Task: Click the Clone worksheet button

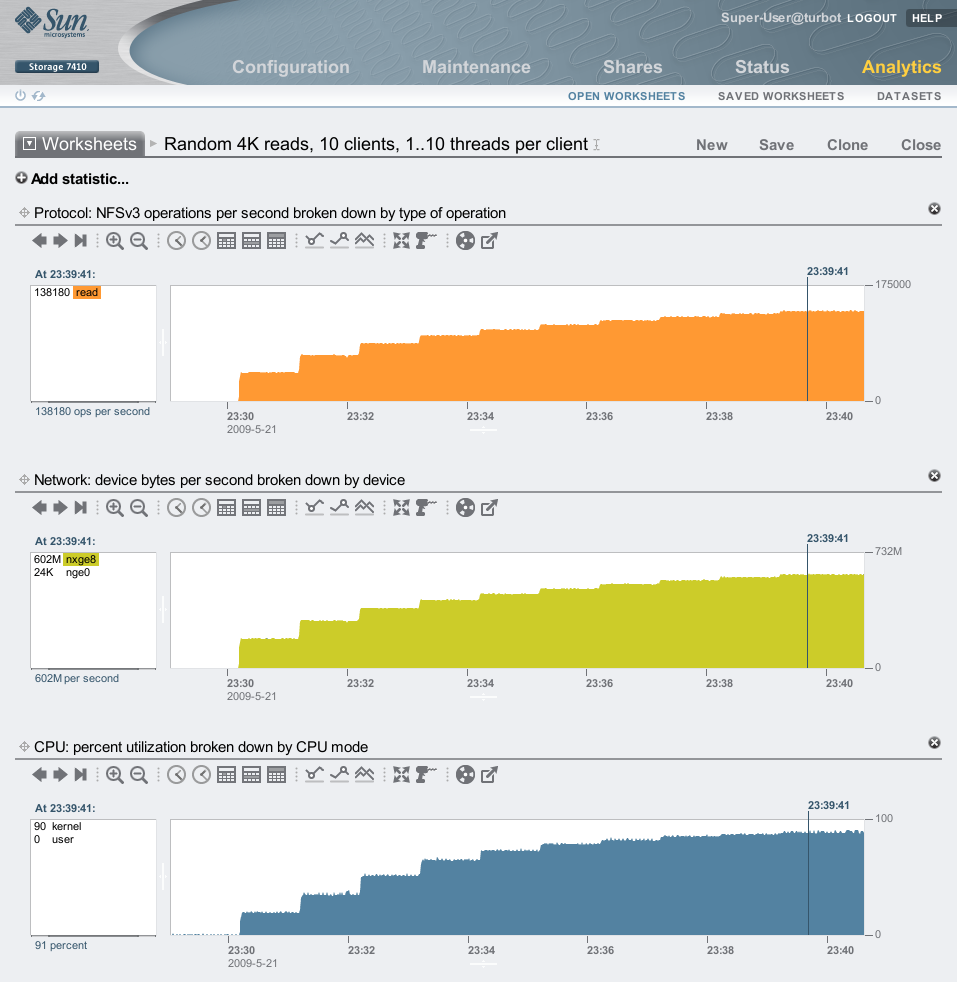Action: [847, 145]
